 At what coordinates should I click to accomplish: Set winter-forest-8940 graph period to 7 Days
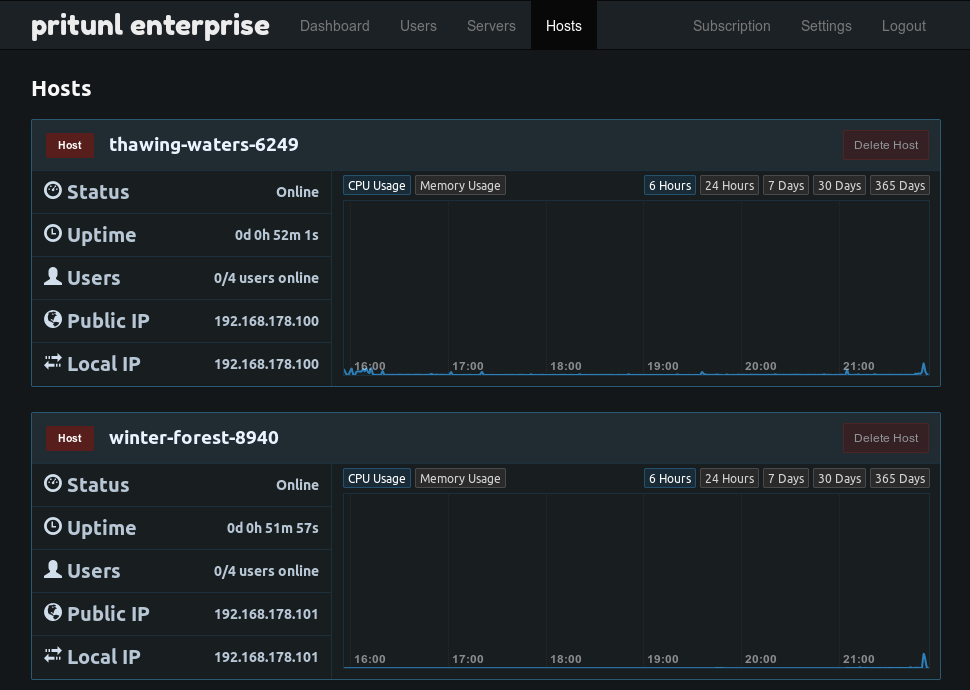pos(785,479)
